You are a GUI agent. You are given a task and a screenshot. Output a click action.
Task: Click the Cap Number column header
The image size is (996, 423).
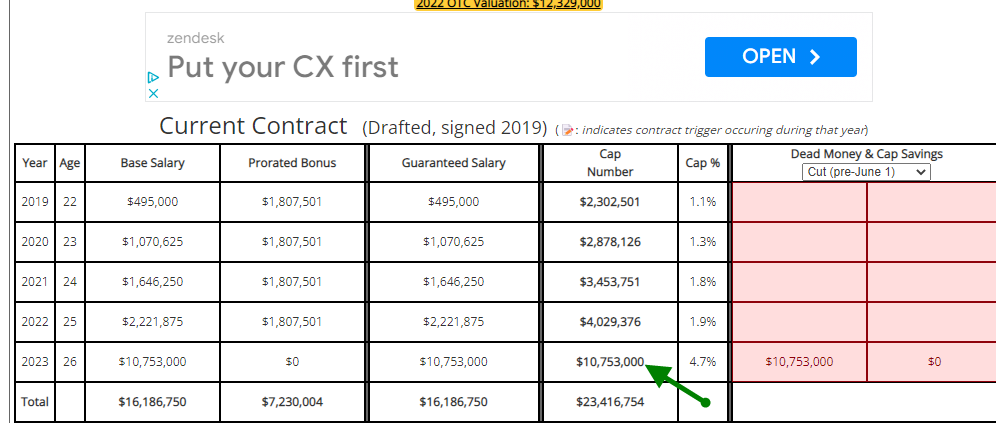coord(610,163)
